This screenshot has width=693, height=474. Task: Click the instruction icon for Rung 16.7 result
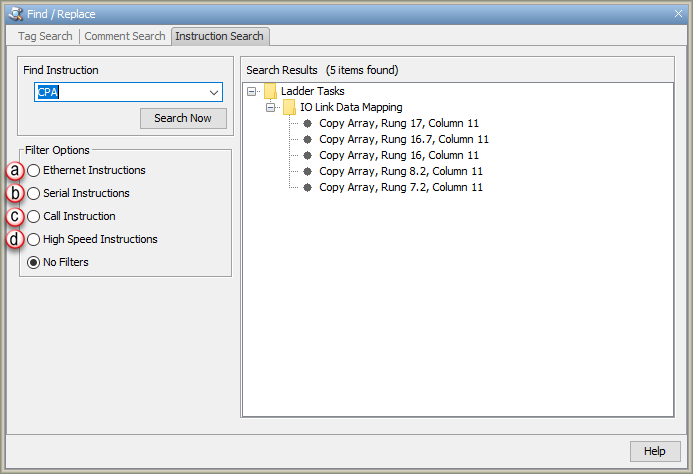coord(307,139)
